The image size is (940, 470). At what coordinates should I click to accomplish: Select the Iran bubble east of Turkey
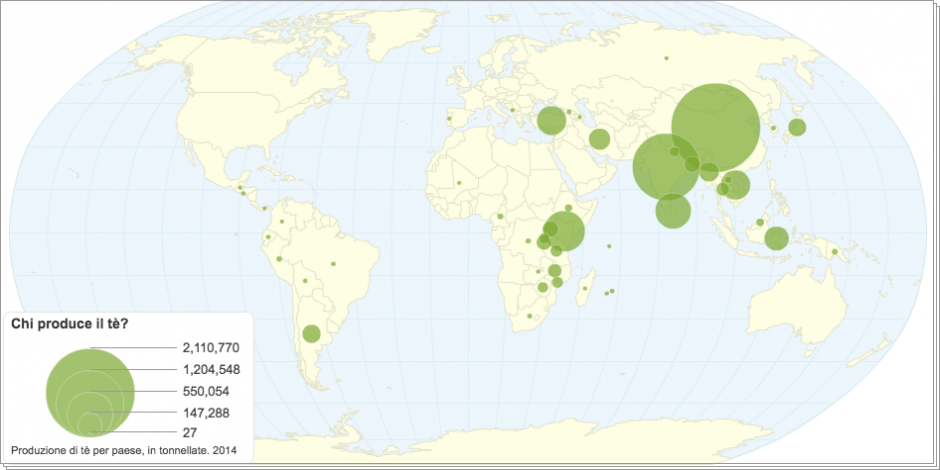pyautogui.click(x=599, y=139)
